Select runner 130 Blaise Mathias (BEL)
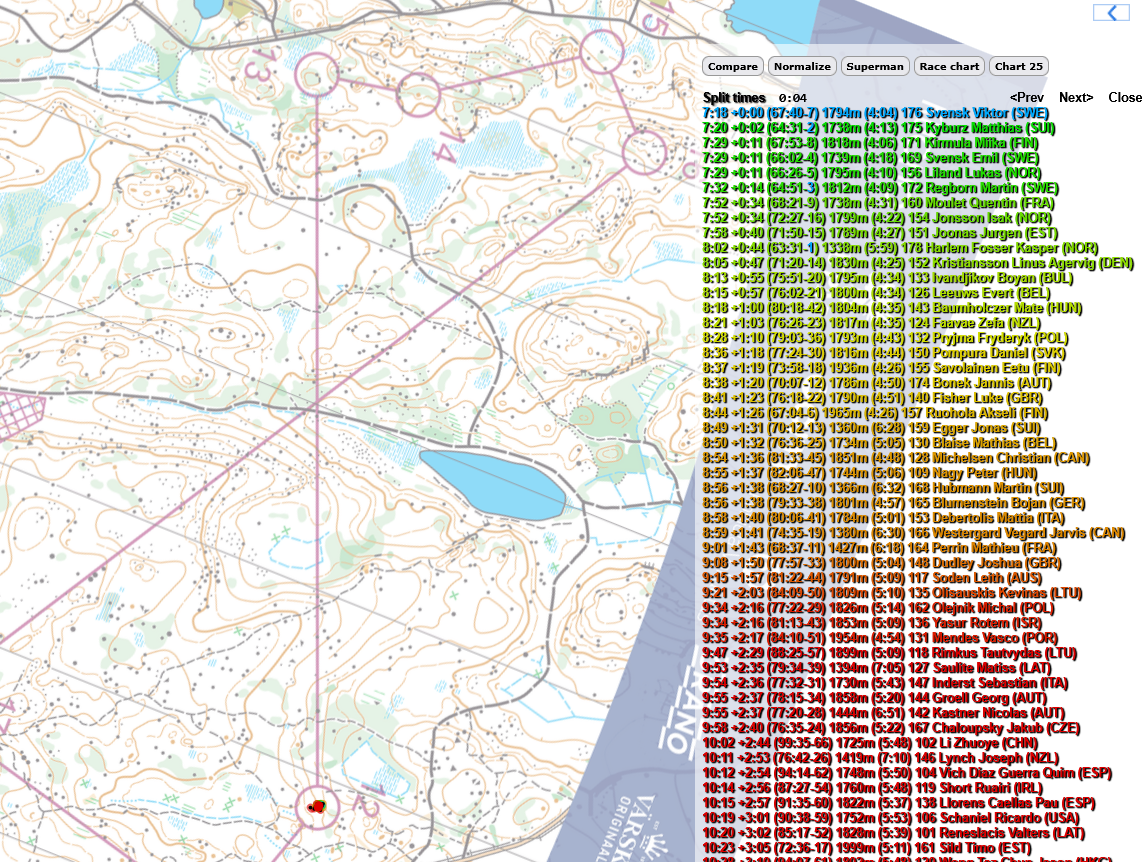Screen dimensions: 1142x862 [879, 443]
